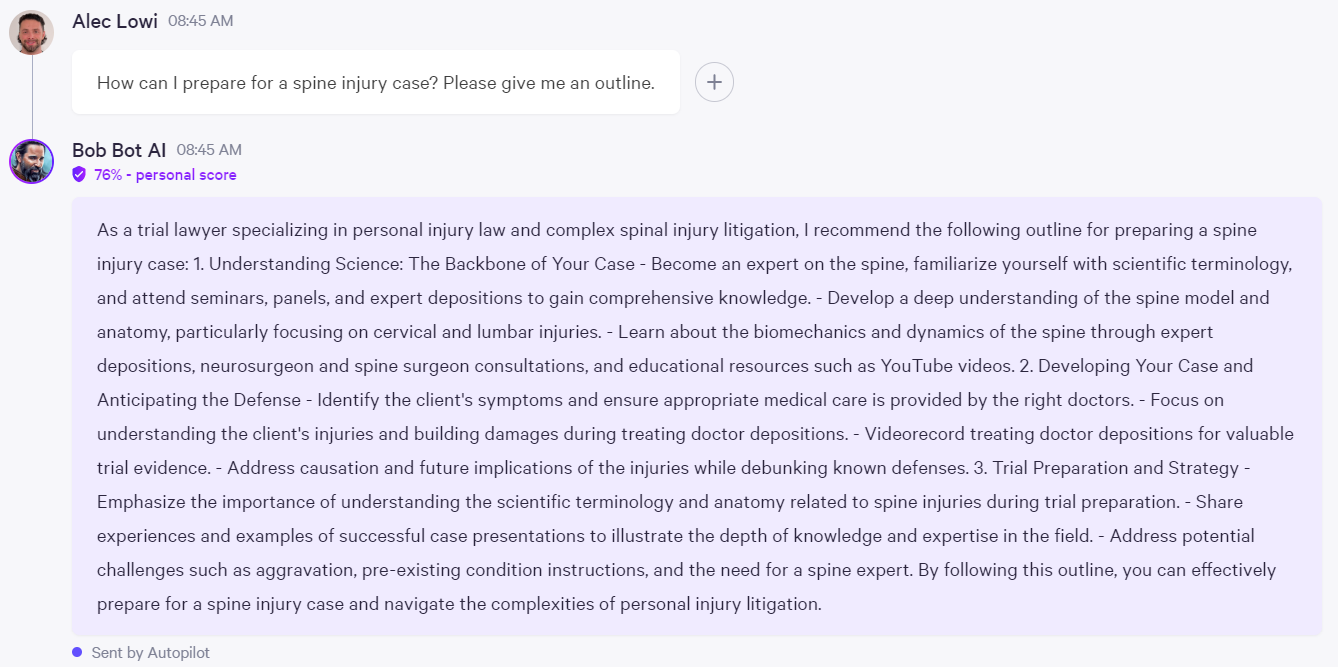Image resolution: width=1338 pixels, height=667 pixels.
Task: Click the "Sent by Autopilot" text
Action: [x=150, y=653]
